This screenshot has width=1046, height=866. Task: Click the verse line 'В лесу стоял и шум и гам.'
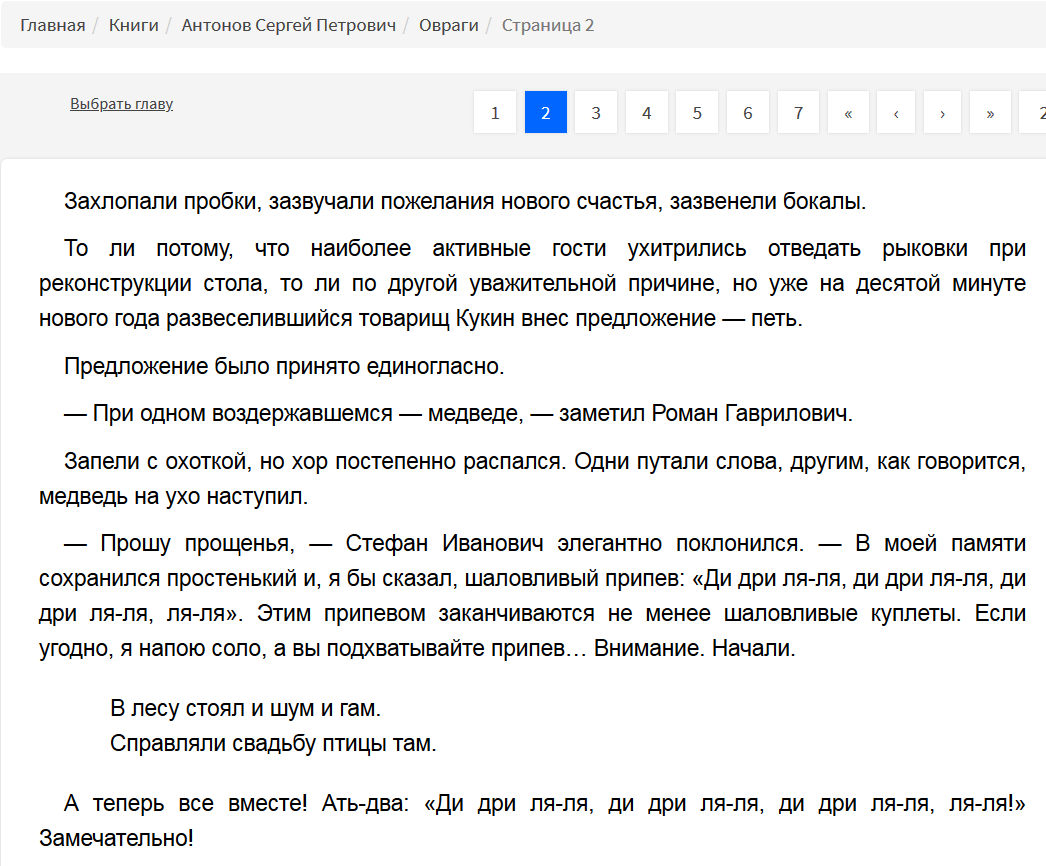tap(245, 708)
